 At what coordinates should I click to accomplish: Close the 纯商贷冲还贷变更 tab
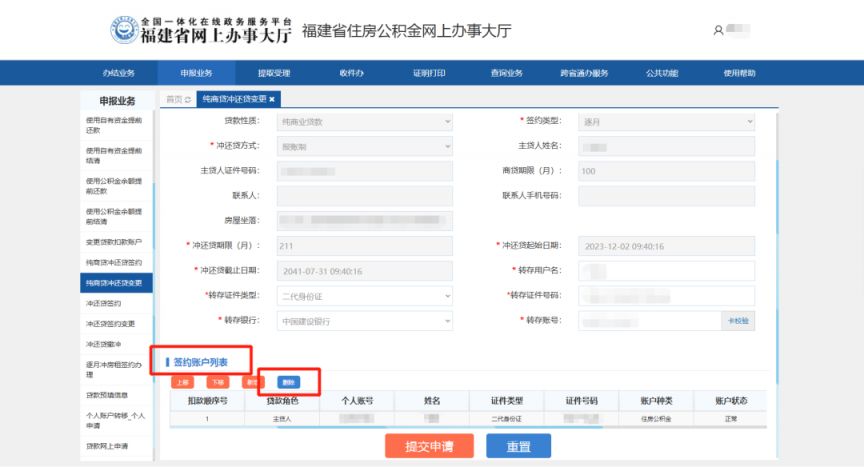click(272, 100)
